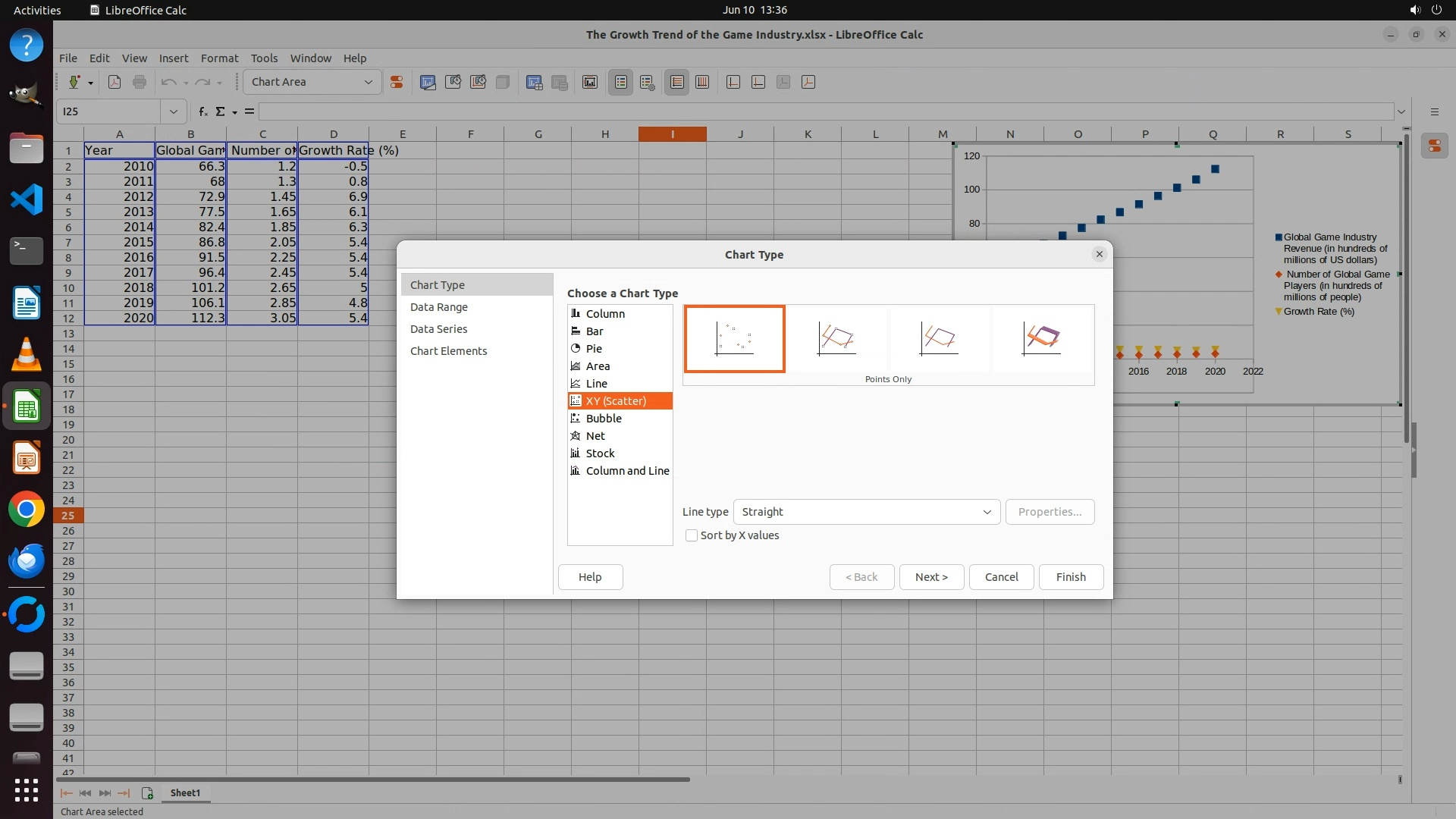Select the Points and Lines subtype thumbnail

point(836,338)
